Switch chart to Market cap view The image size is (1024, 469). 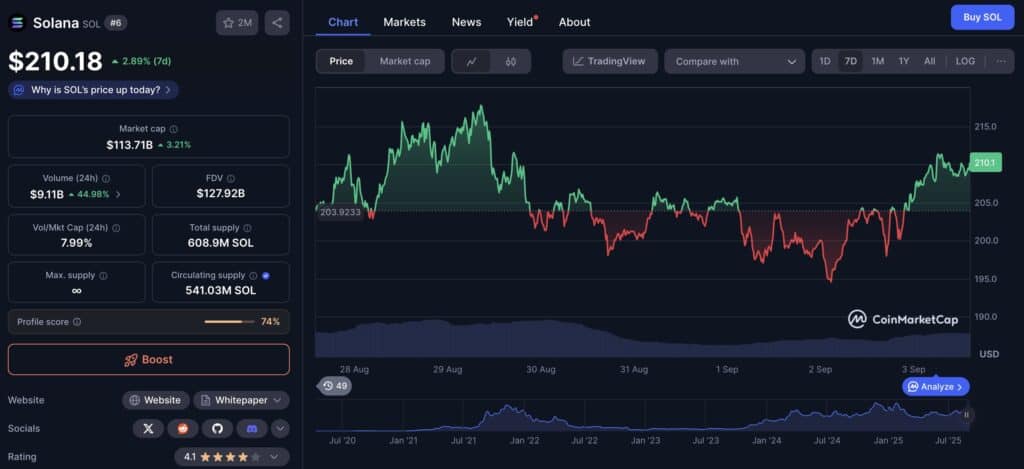405,61
